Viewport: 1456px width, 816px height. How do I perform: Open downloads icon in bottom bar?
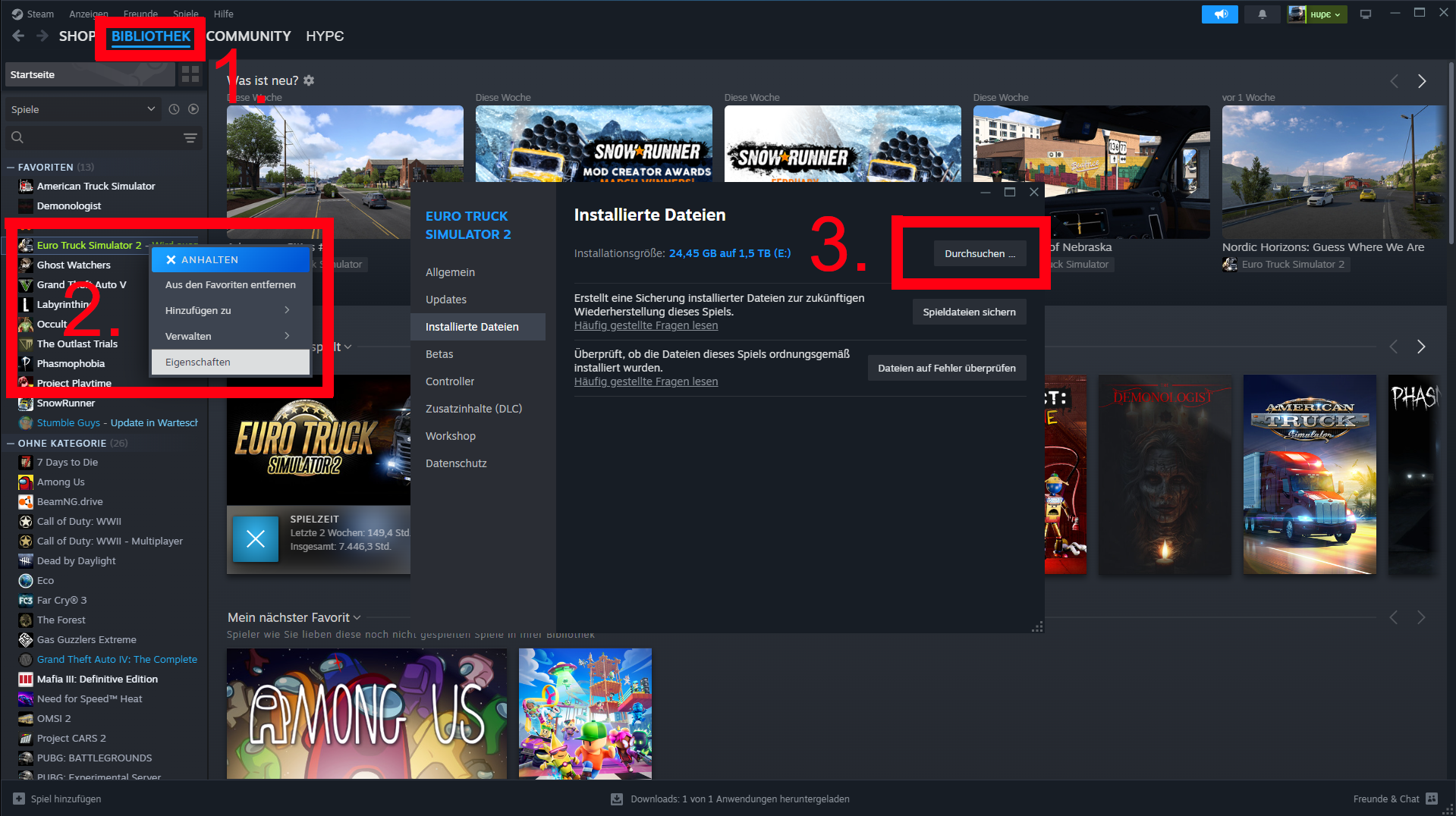[617, 799]
